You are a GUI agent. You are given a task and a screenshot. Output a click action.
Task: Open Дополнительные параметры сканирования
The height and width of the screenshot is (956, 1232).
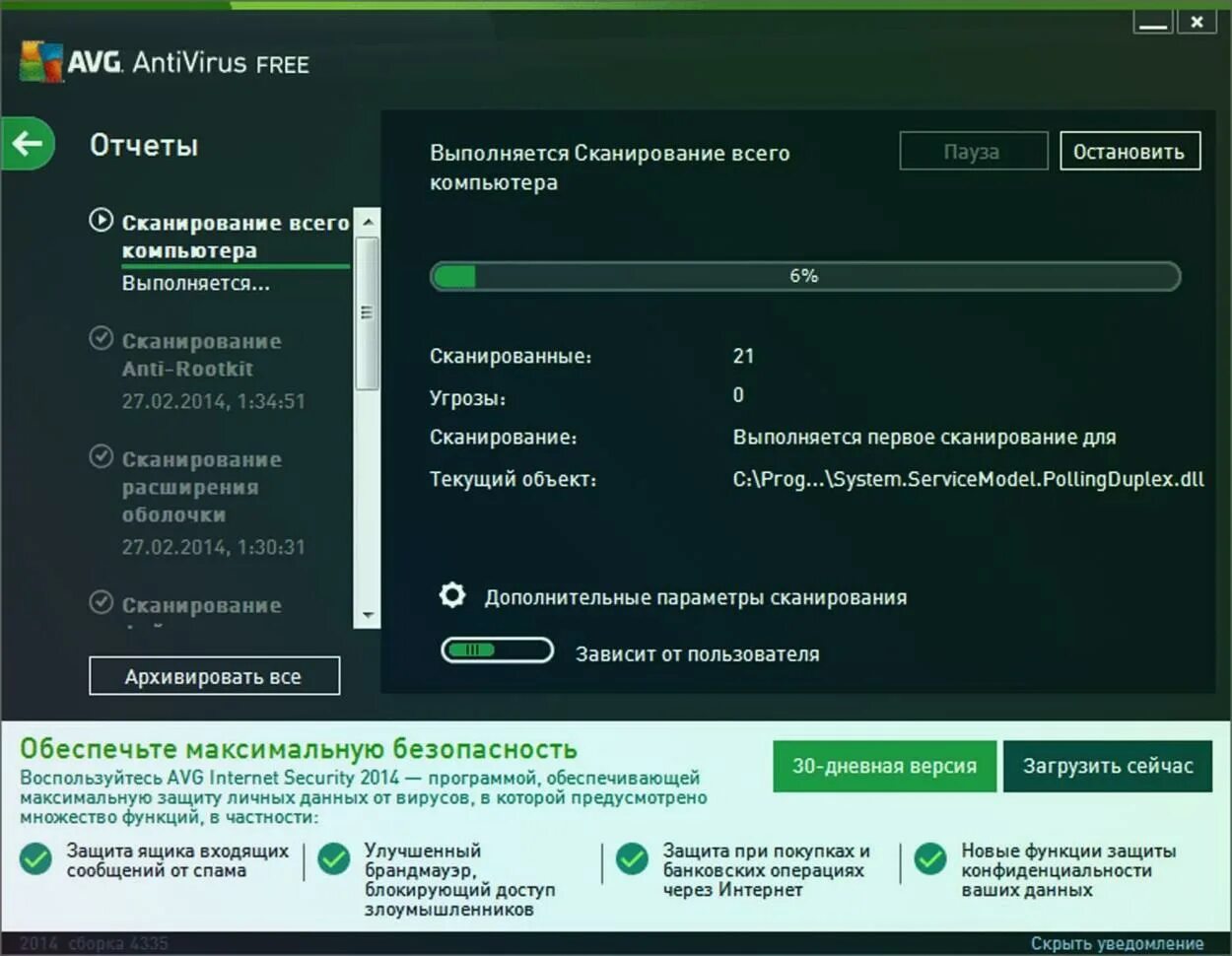[696, 597]
